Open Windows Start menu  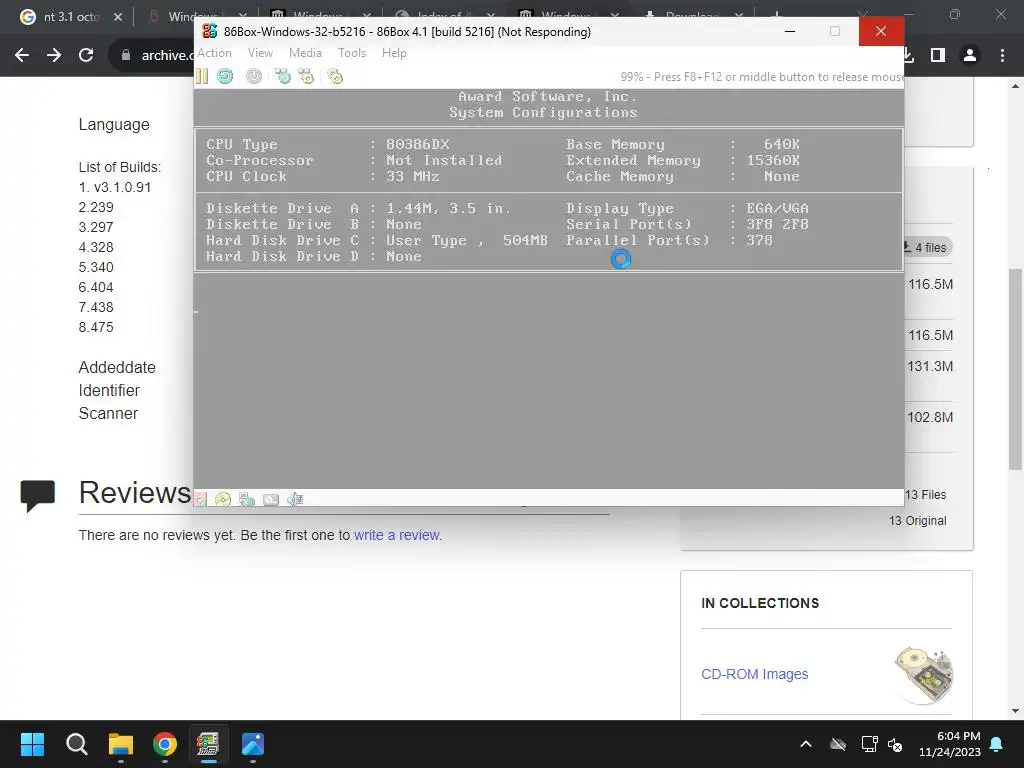tap(32, 744)
